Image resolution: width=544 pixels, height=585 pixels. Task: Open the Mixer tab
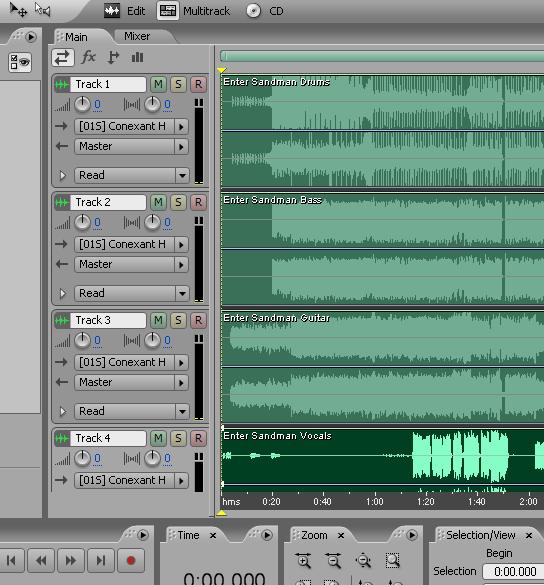pos(137,36)
